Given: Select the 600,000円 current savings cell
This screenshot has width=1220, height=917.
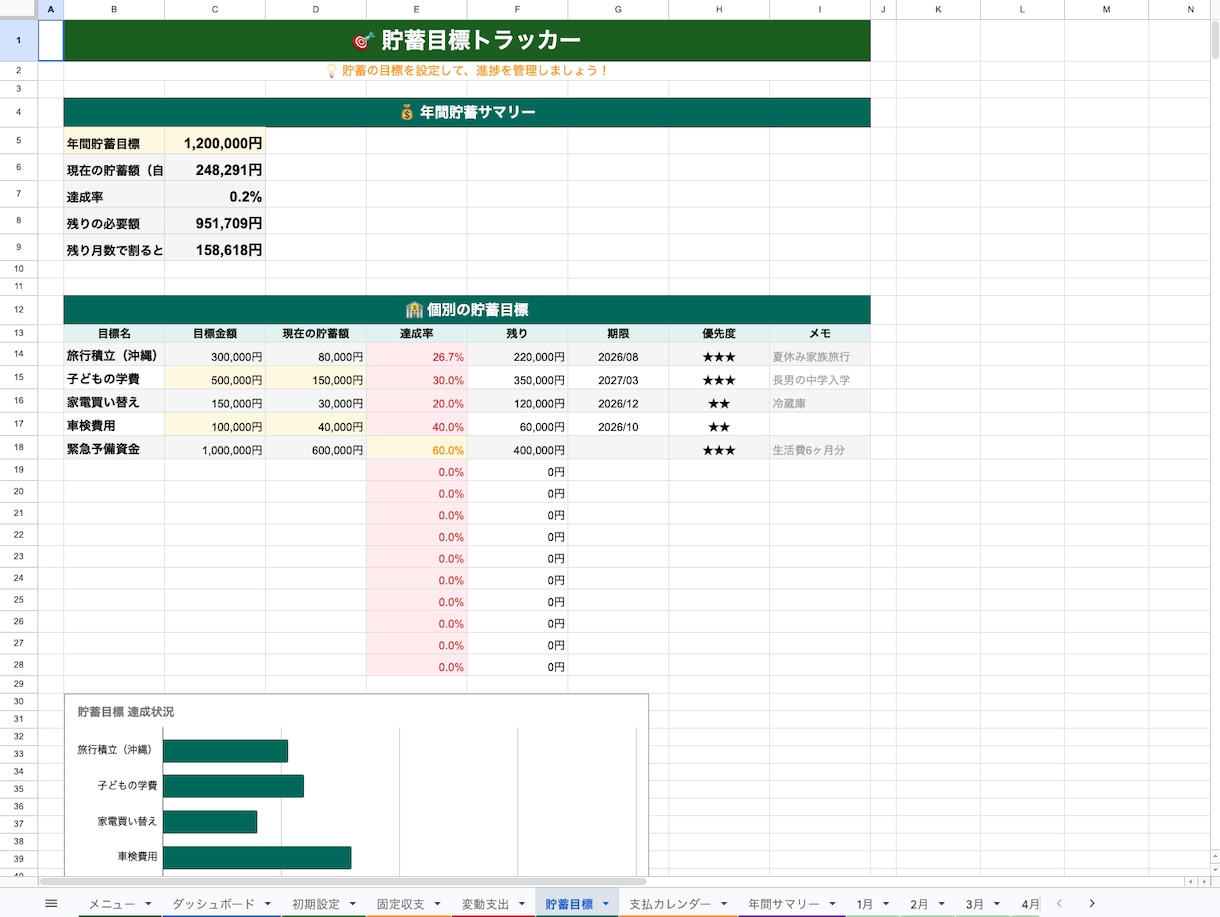Looking at the screenshot, I should tap(316, 449).
